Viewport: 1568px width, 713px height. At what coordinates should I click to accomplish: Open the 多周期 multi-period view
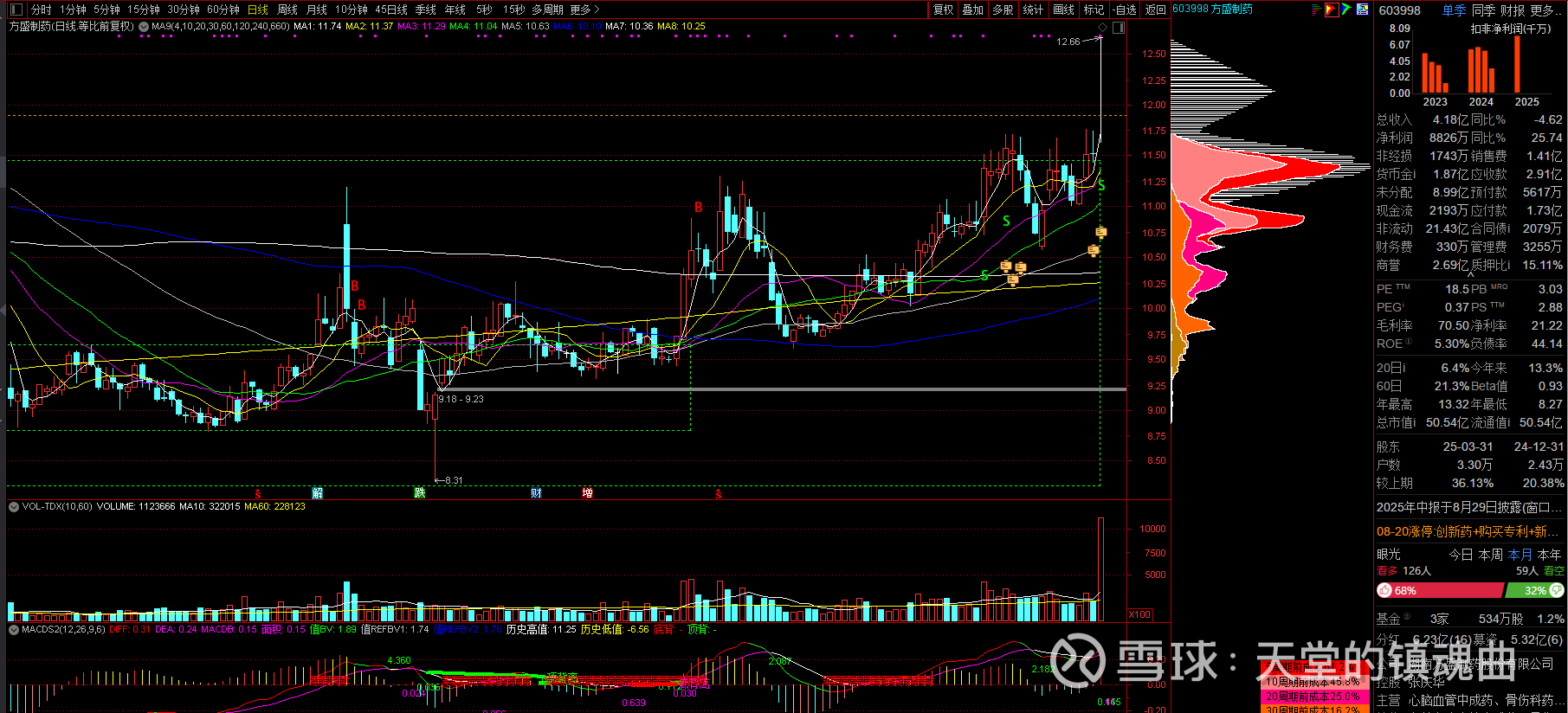click(x=547, y=10)
